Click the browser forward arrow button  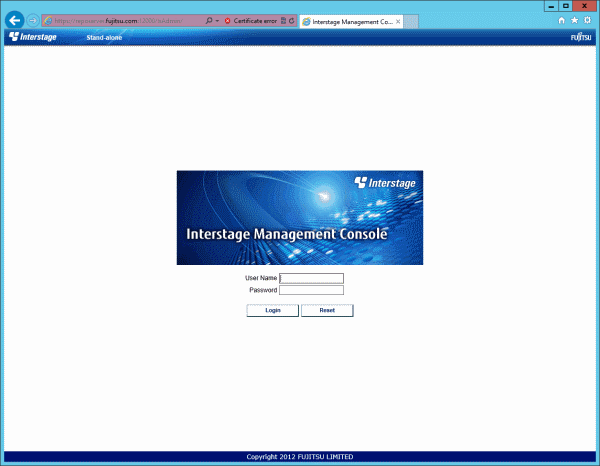click(x=33, y=20)
